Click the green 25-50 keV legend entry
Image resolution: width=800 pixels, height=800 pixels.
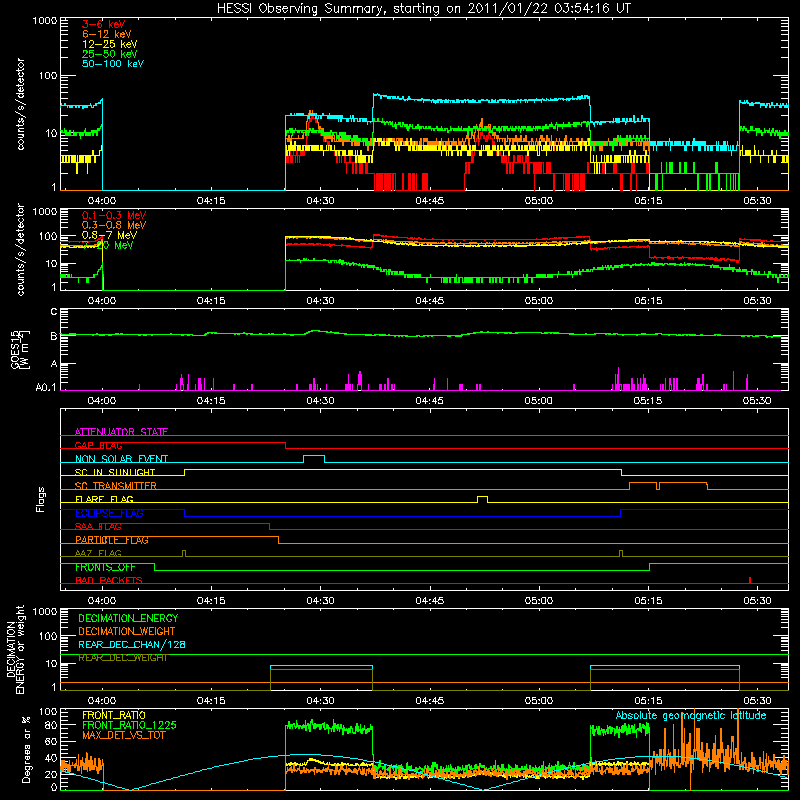tap(110, 54)
